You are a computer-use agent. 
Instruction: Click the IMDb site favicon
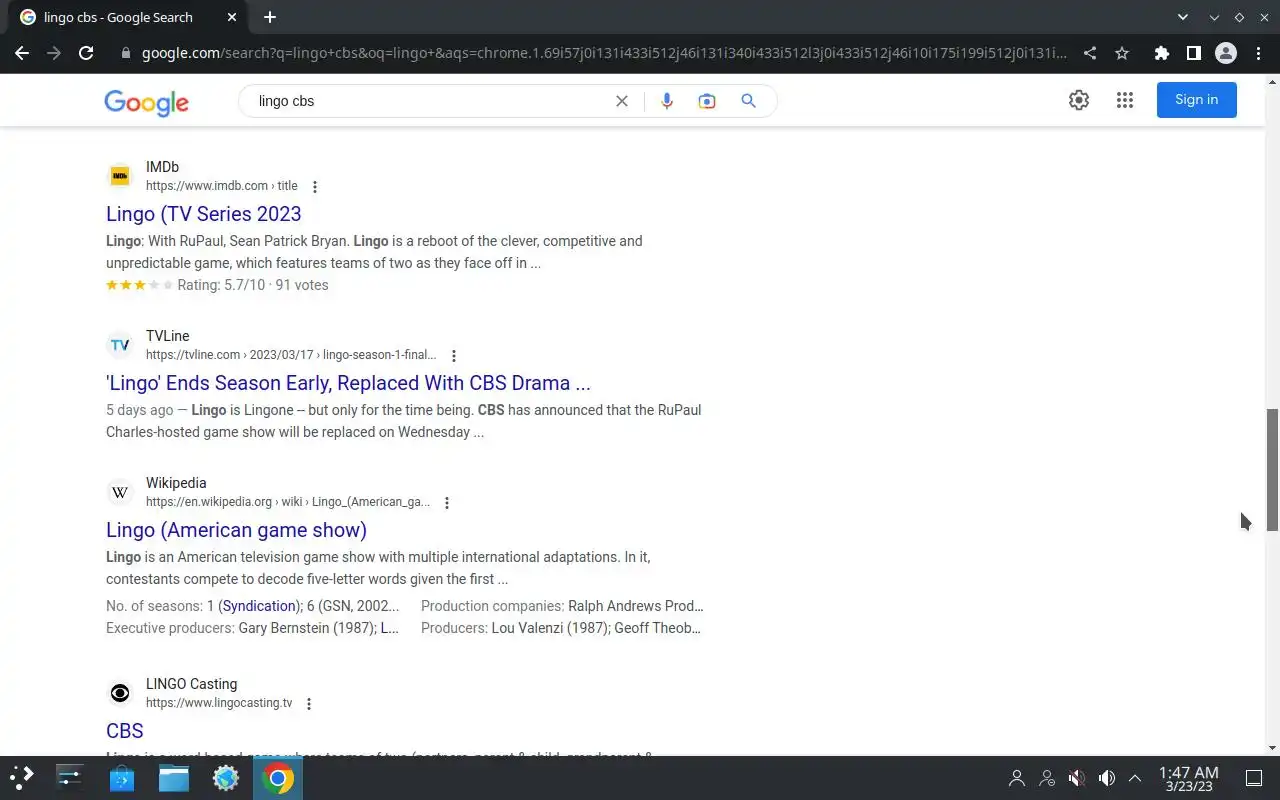120,176
